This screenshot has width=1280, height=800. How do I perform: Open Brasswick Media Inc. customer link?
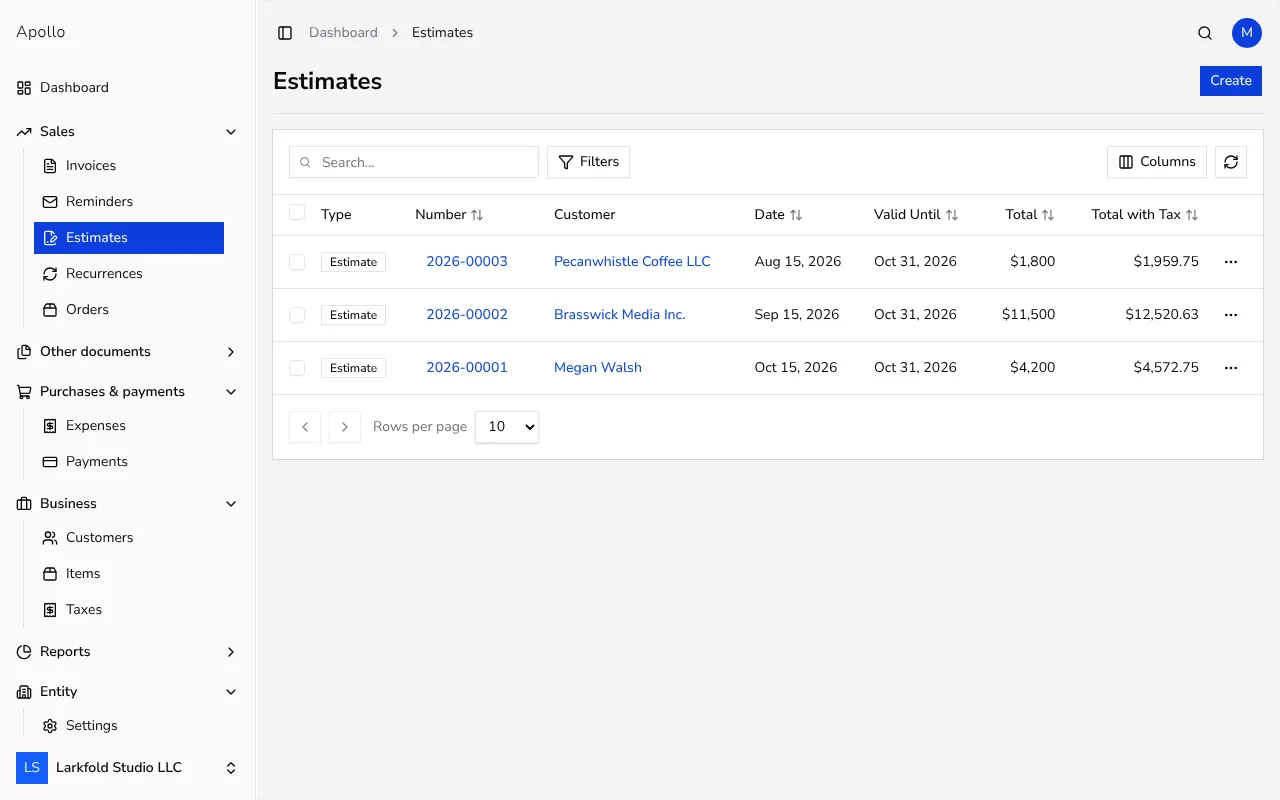point(620,315)
